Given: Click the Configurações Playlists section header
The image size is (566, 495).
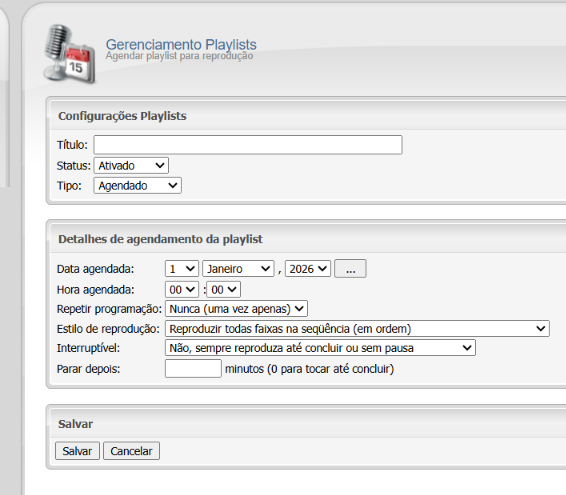Looking at the screenshot, I should (122, 116).
